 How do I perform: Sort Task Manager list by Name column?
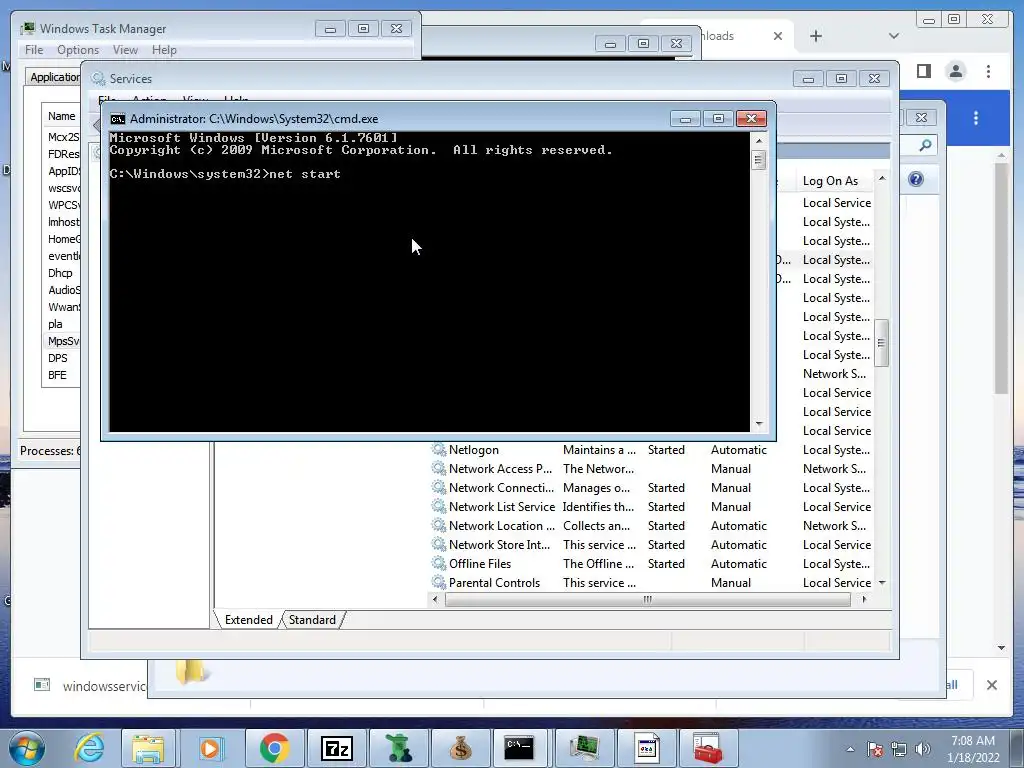61,116
